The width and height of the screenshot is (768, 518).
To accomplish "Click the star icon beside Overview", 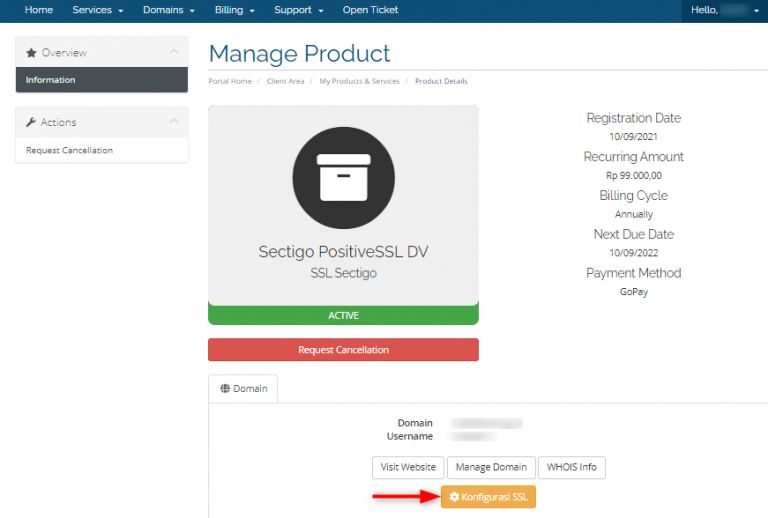I will pos(31,53).
